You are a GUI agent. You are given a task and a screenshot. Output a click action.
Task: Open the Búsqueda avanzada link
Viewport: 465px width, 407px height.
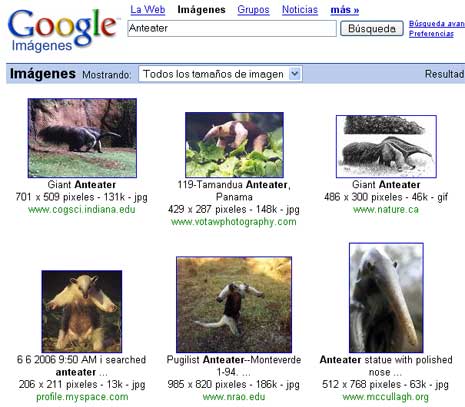click(437, 24)
